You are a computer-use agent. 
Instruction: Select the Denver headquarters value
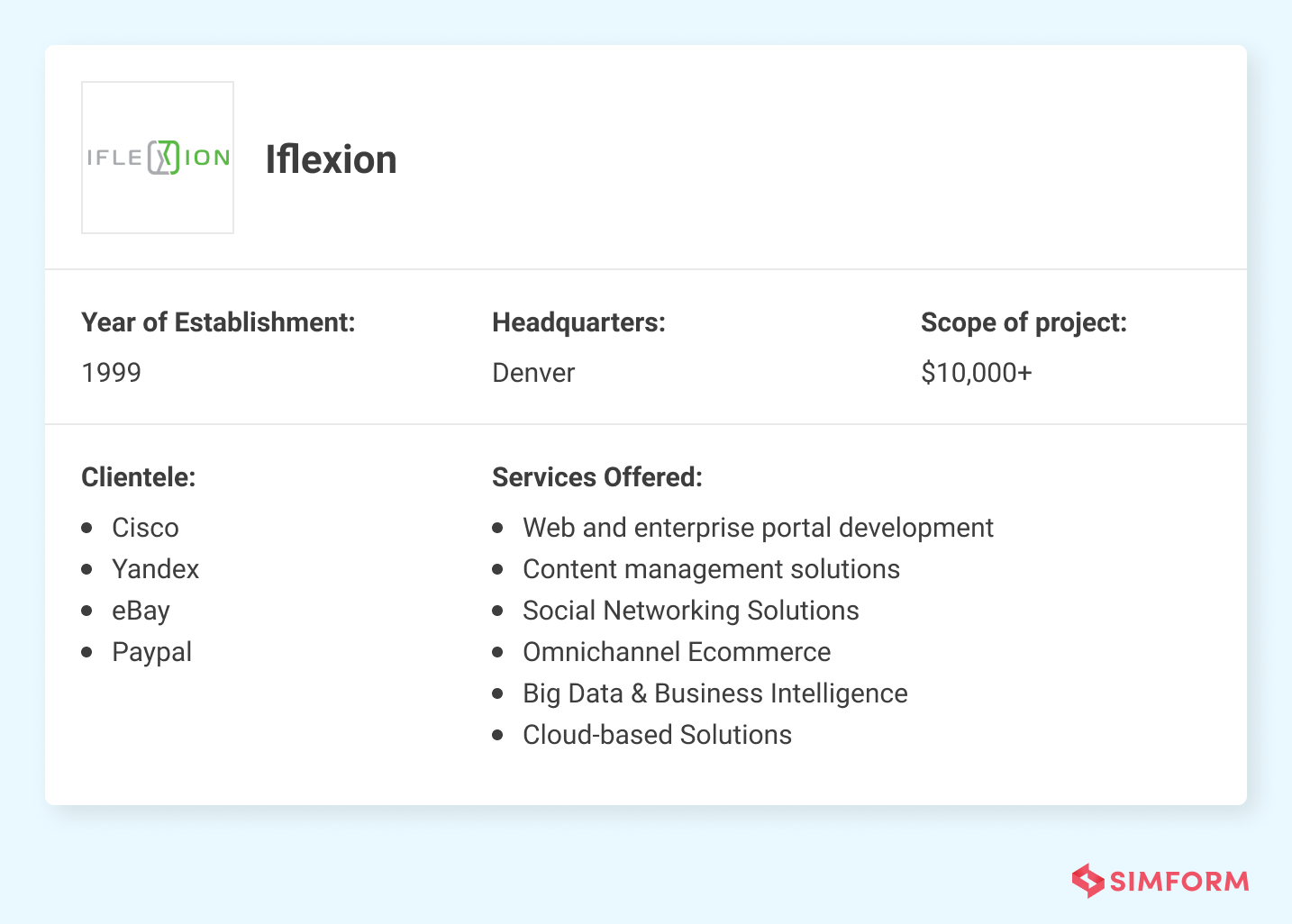(x=533, y=373)
